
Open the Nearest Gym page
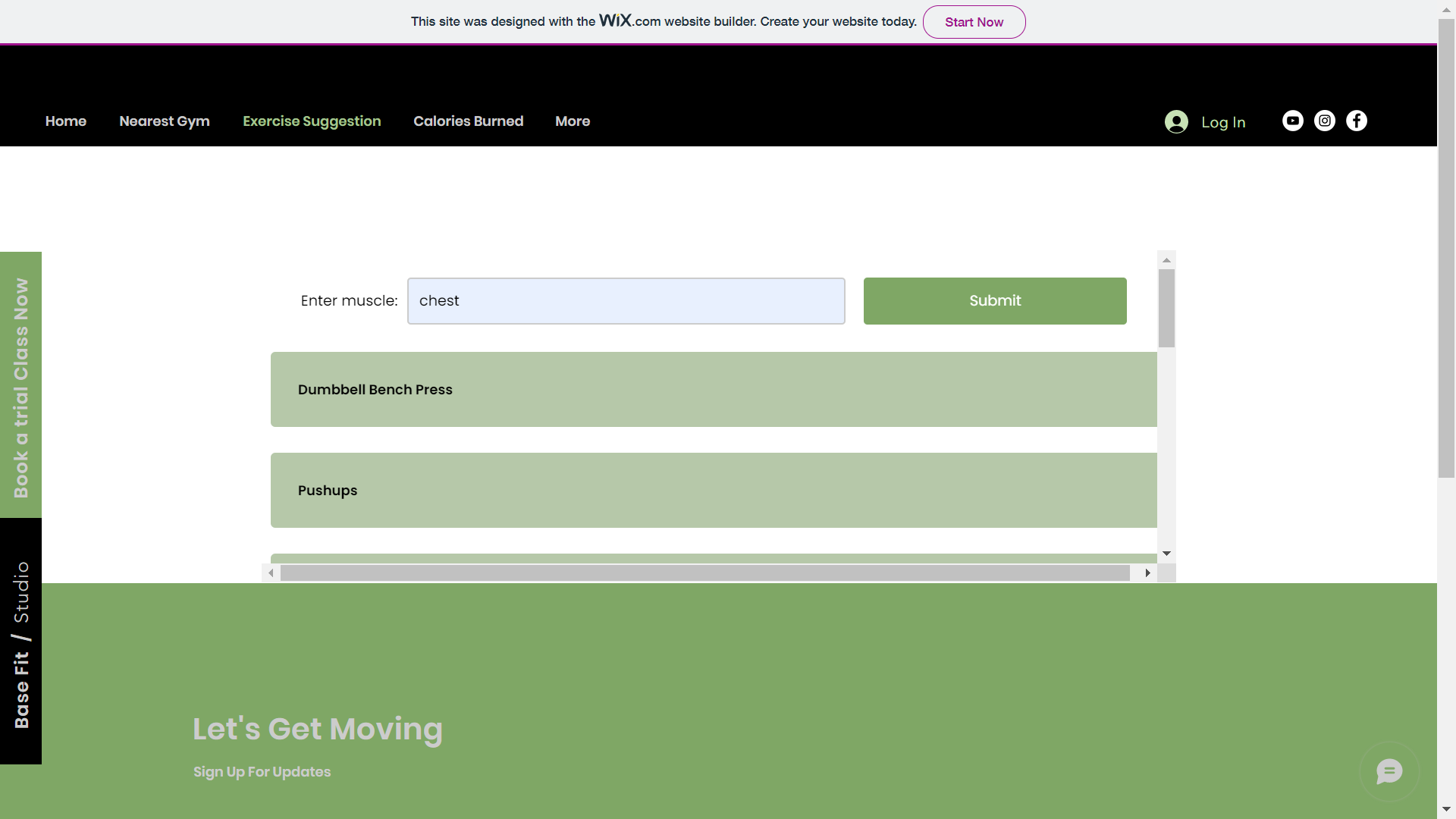pos(165,121)
